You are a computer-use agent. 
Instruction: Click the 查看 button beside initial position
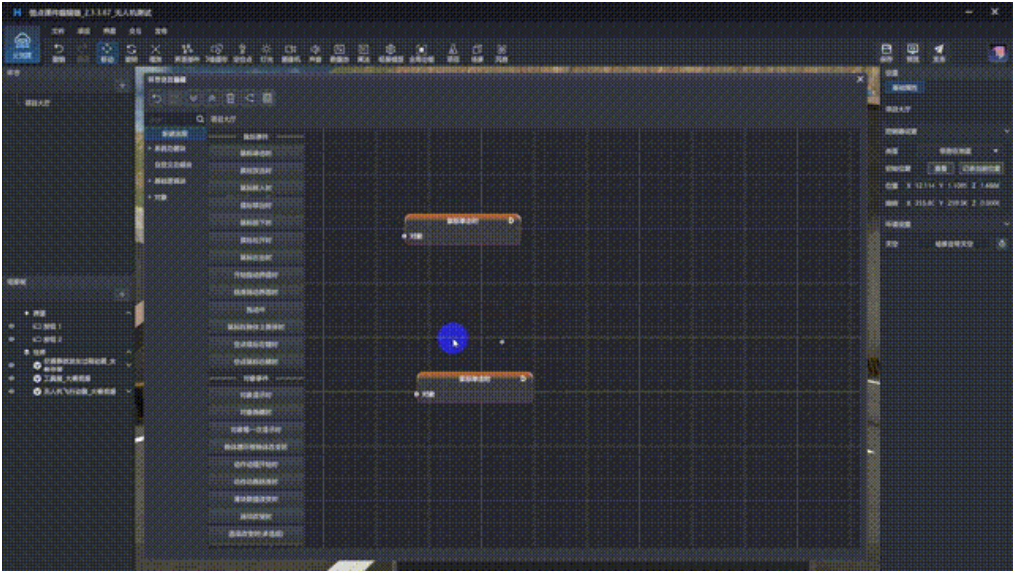pos(941,168)
